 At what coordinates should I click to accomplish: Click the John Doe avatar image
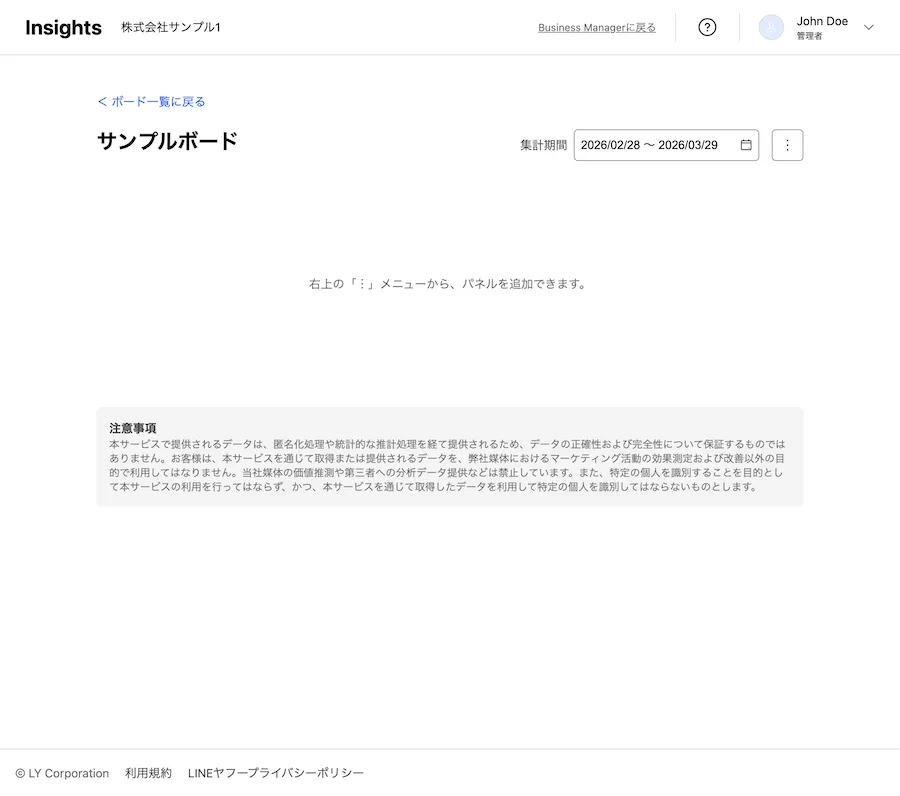(x=771, y=28)
